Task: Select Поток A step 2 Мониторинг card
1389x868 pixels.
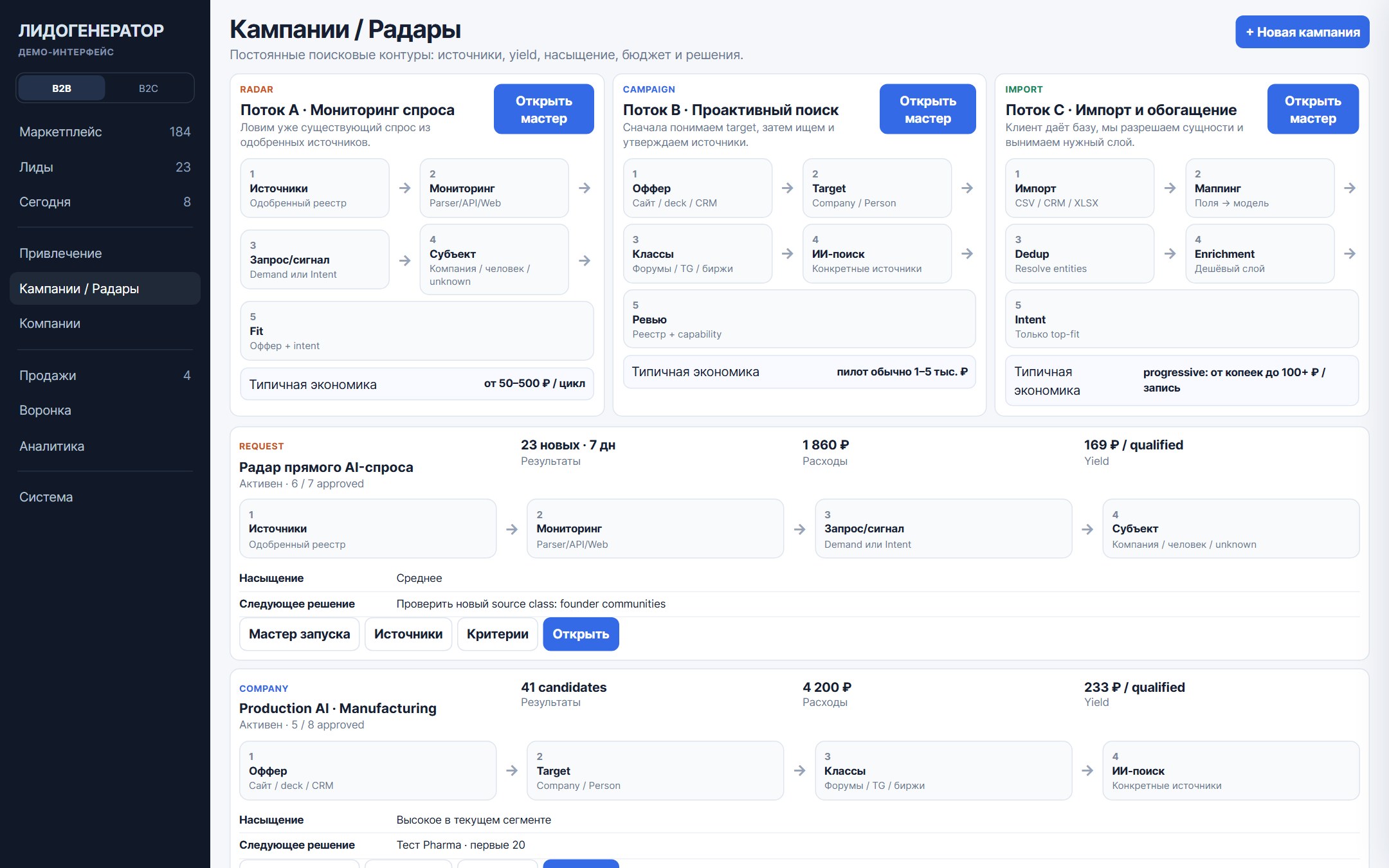Action: (494, 188)
